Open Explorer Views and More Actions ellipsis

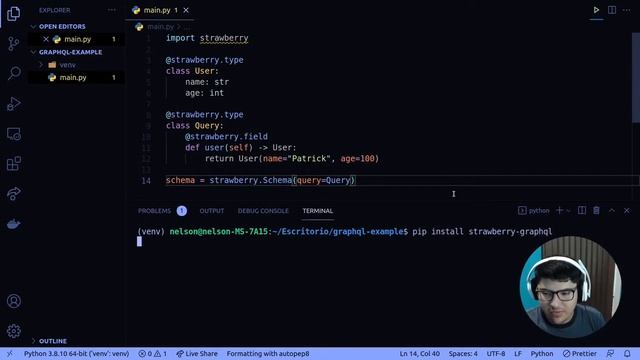click(111, 10)
